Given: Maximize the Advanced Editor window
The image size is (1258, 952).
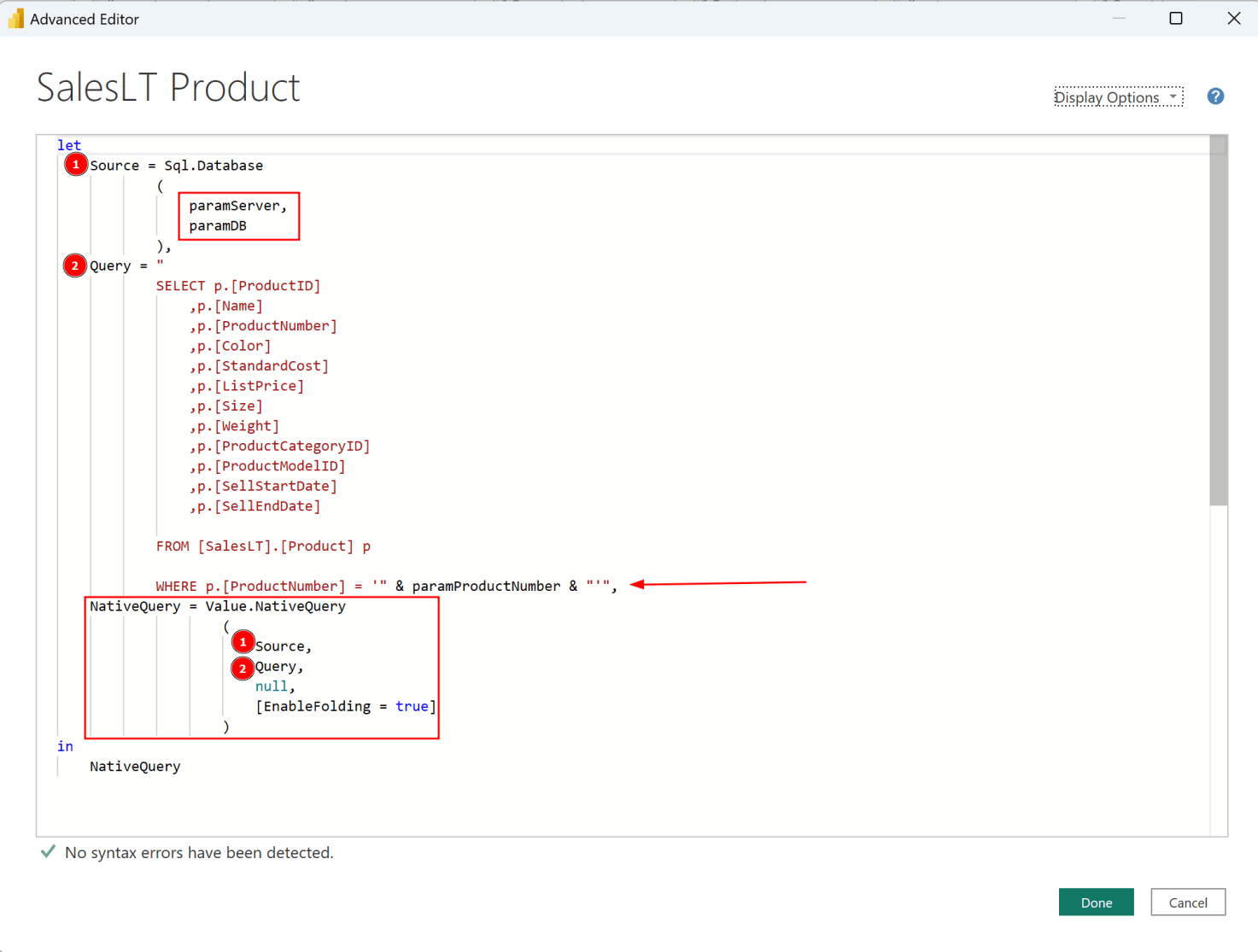Looking at the screenshot, I should (1176, 18).
